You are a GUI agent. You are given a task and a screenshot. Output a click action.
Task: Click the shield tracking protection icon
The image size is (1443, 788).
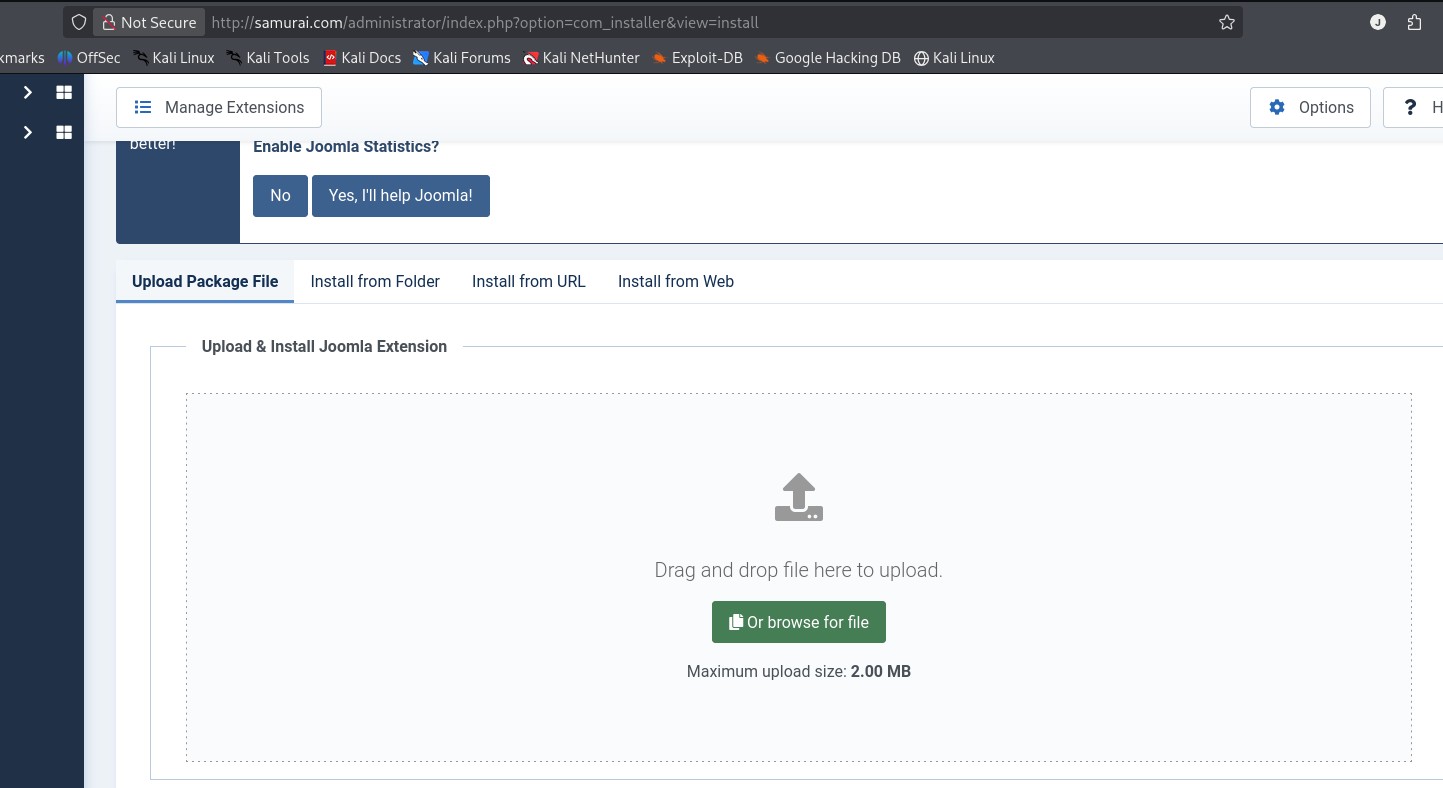(x=79, y=22)
